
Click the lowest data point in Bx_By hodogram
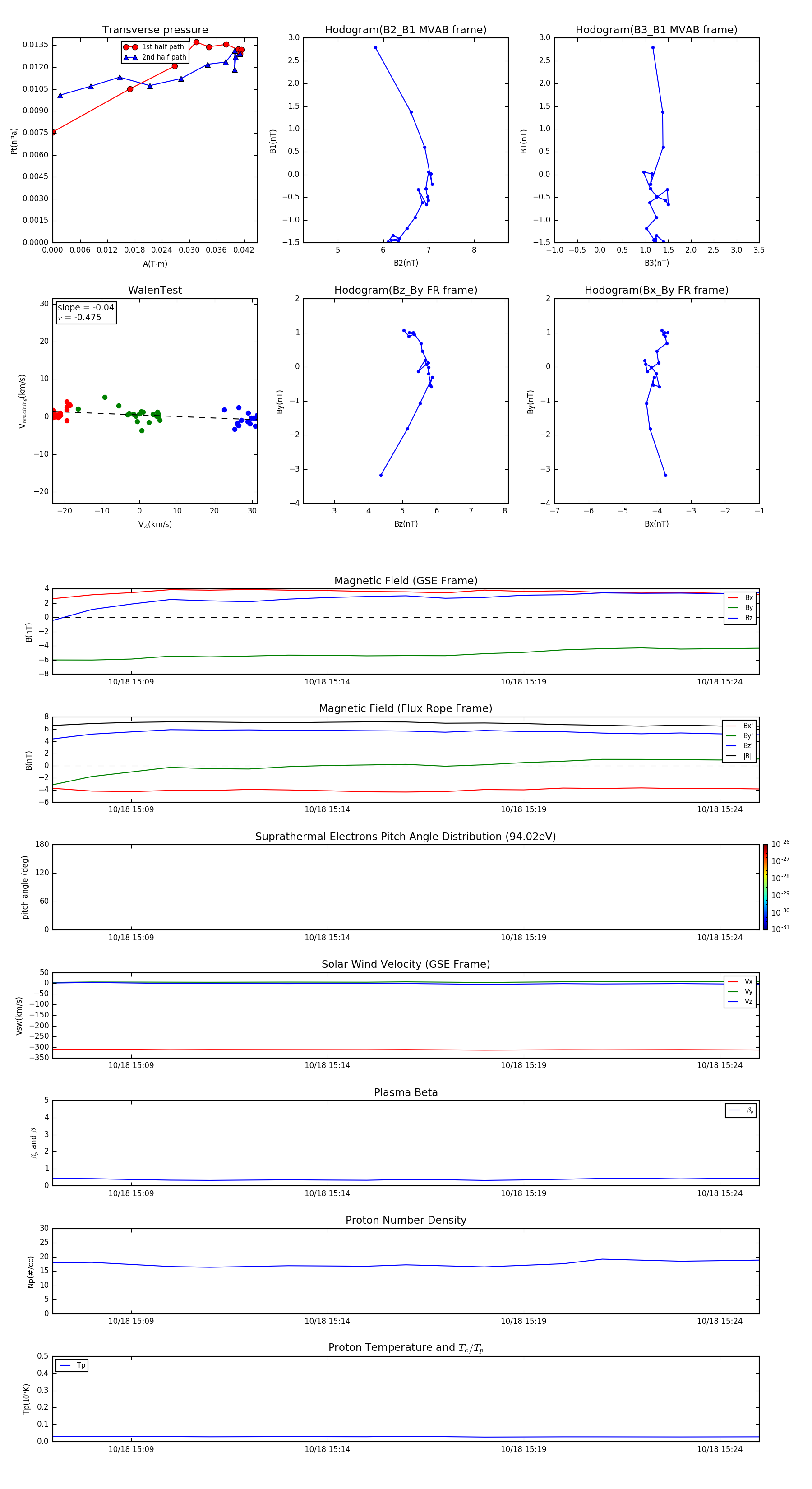click(x=666, y=475)
